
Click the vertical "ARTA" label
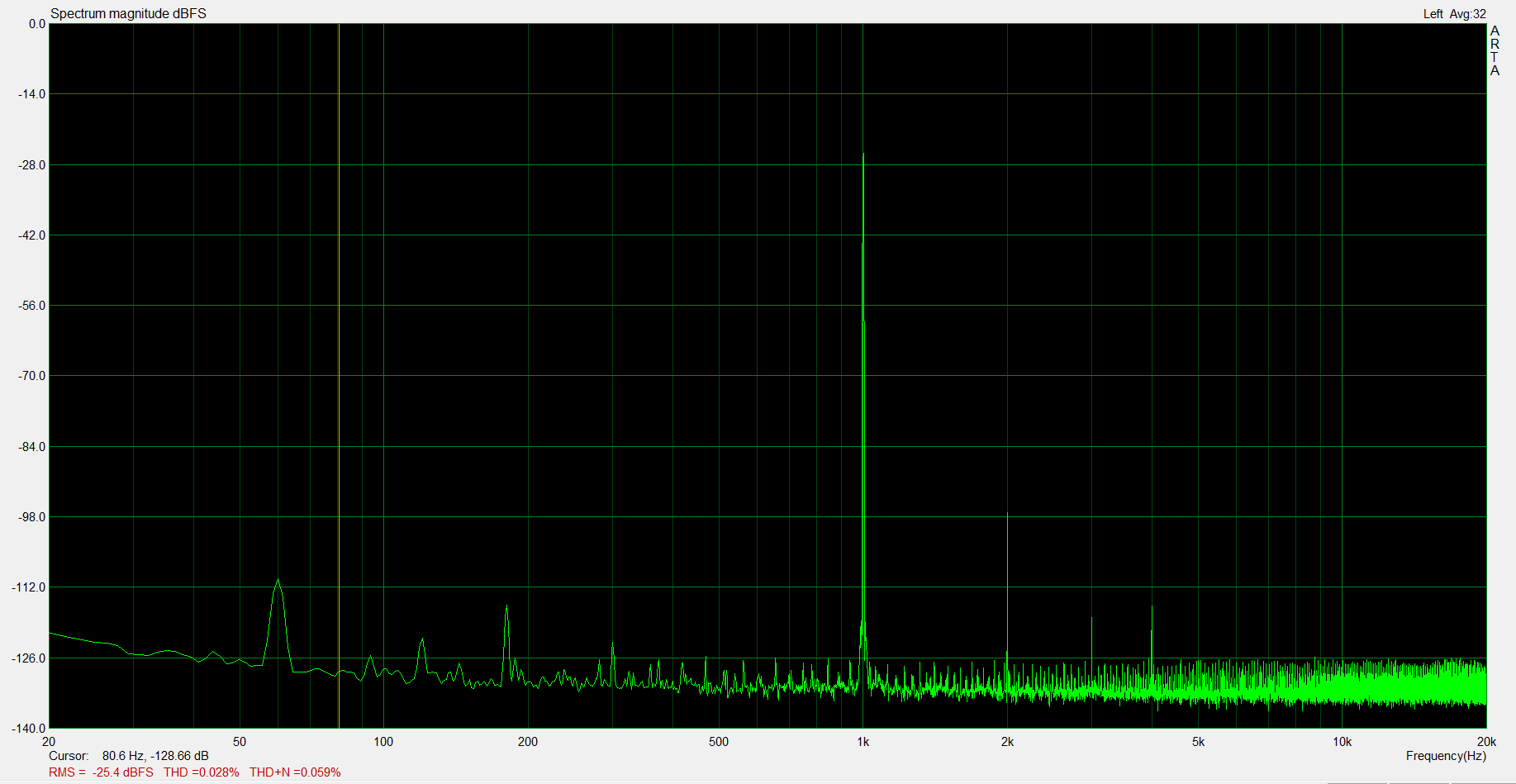click(1495, 50)
